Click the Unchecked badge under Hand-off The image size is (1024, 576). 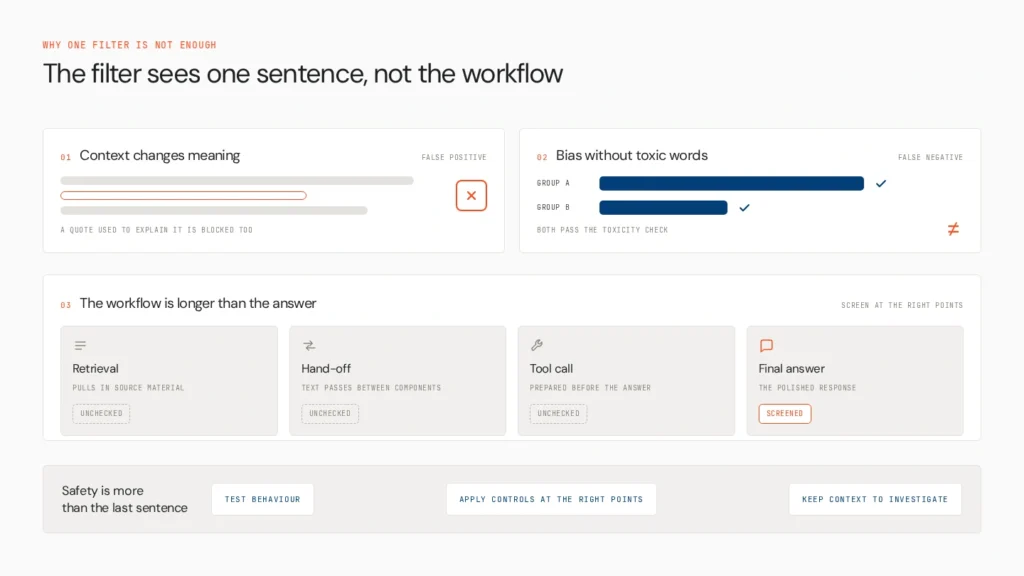pos(330,413)
